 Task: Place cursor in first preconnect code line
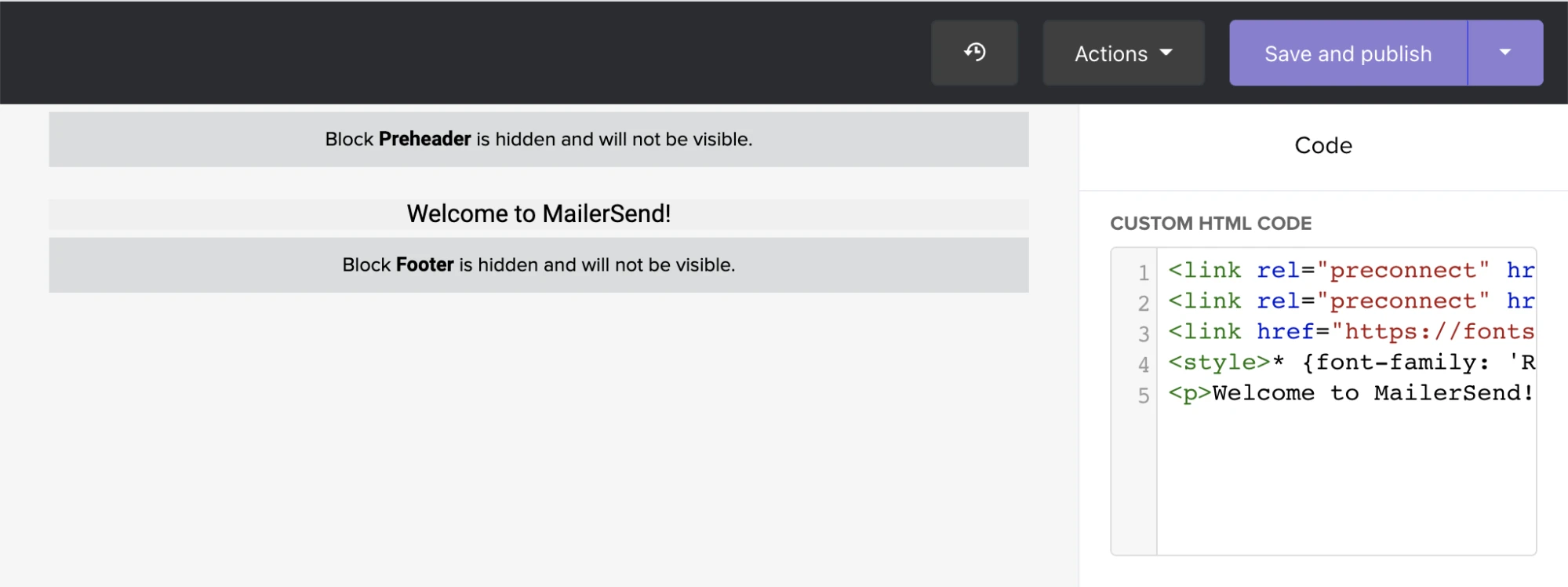tap(1349, 271)
